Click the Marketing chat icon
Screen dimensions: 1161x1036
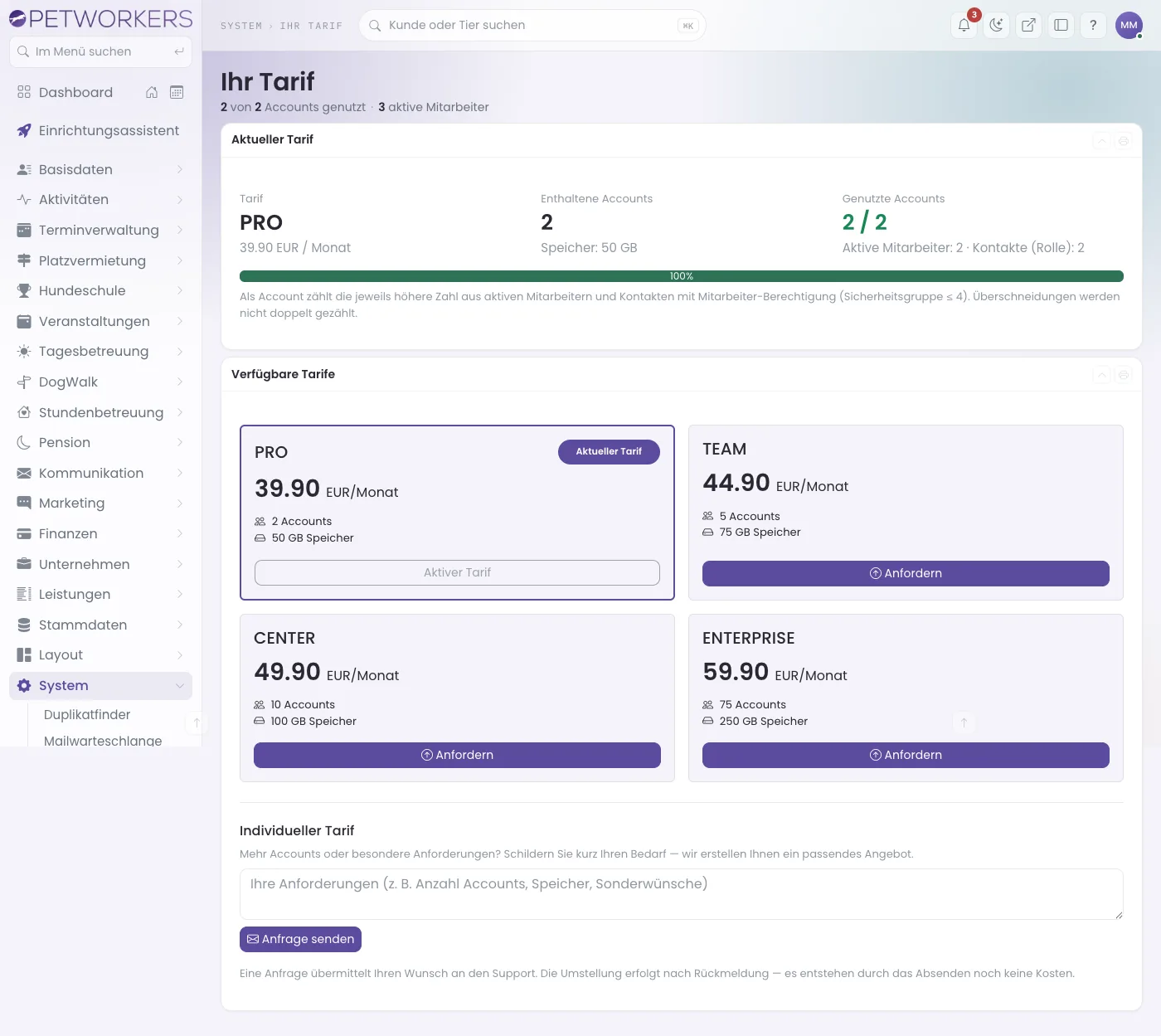[24, 503]
